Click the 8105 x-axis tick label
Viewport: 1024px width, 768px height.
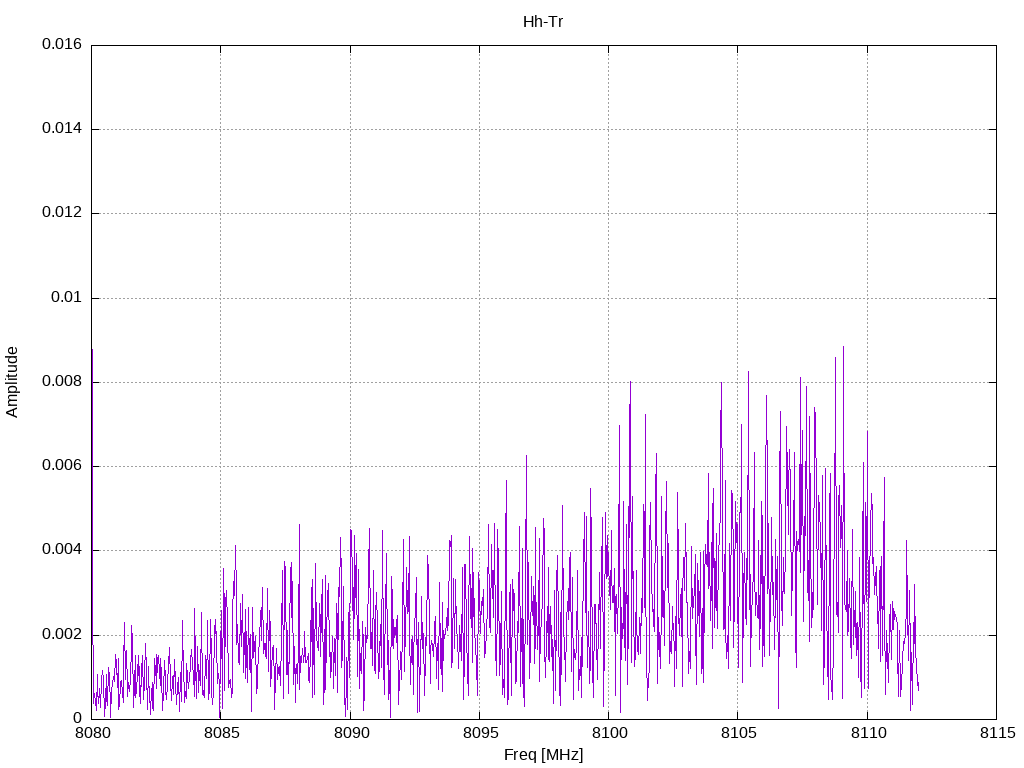coord(737,733)
